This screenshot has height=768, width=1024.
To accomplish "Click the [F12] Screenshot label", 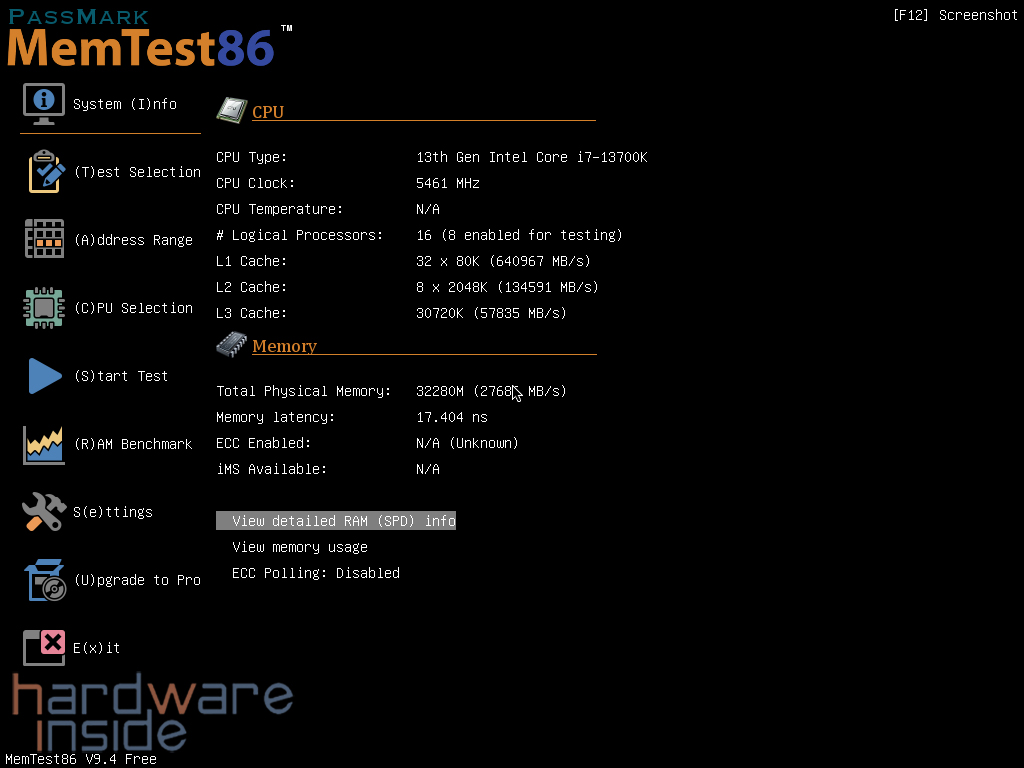I will [955, 15].
